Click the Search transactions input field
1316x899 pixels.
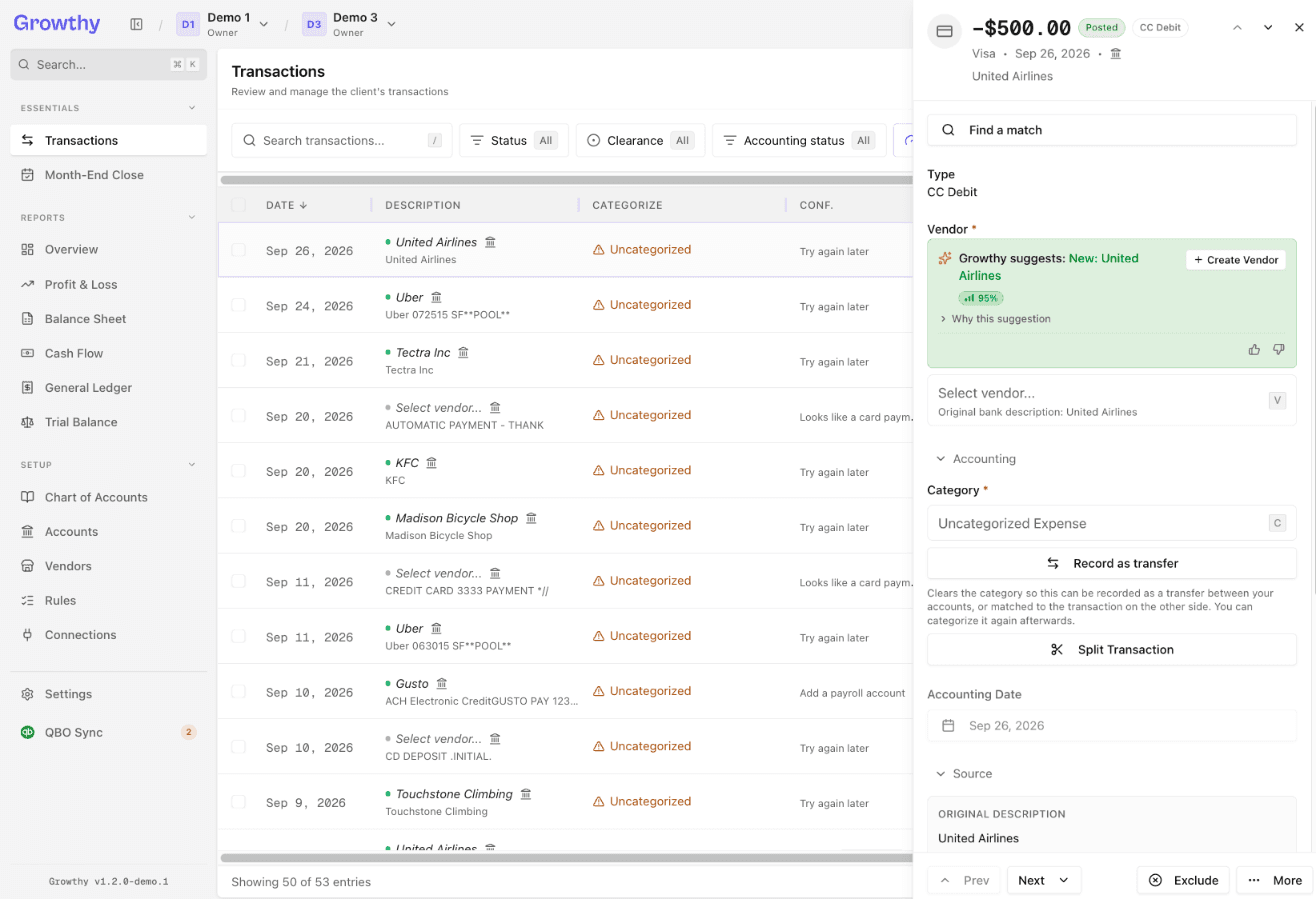click(342, 141)
